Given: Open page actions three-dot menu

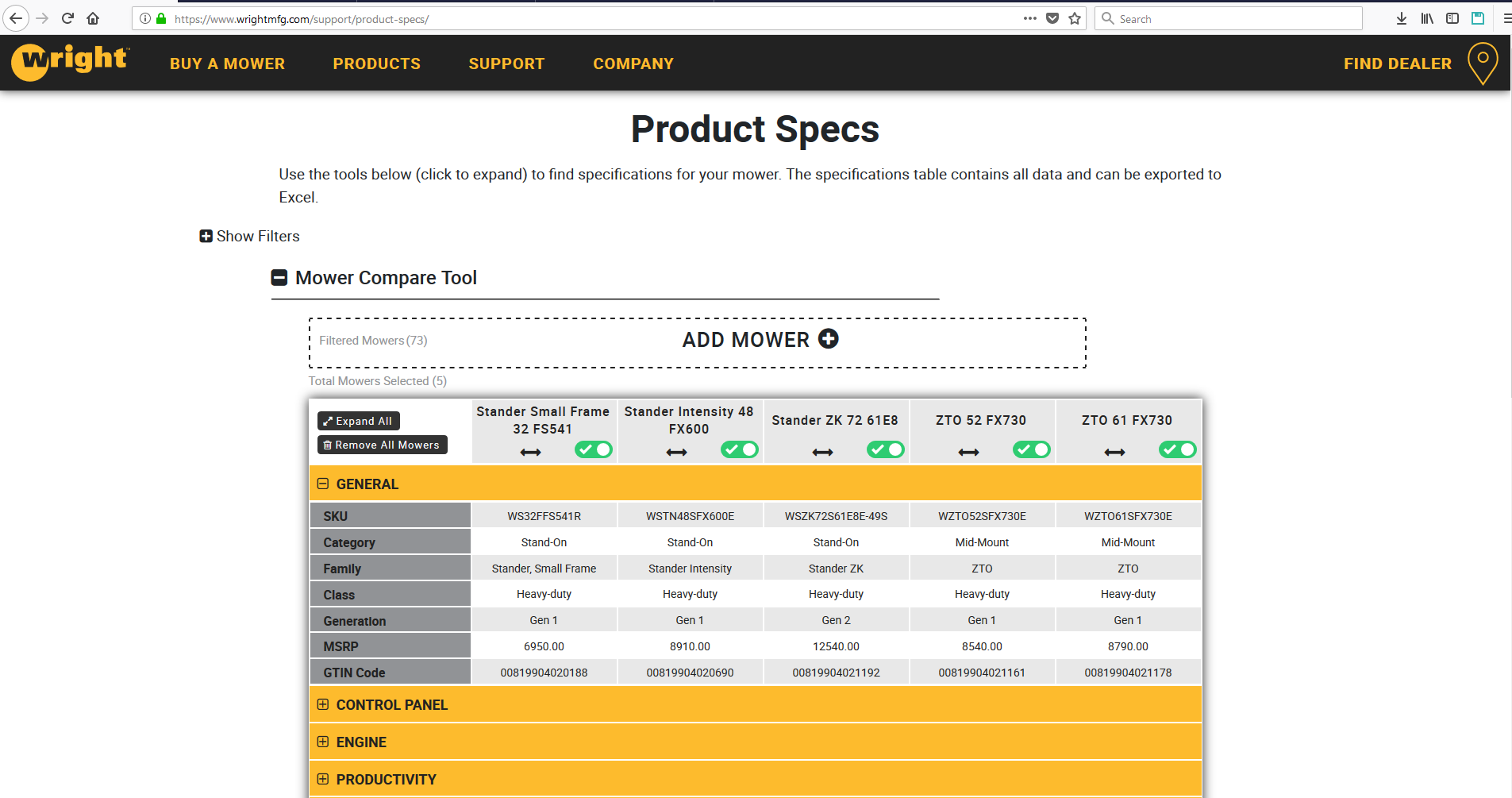Looking at the screenshot, I should coord(1030,18).
